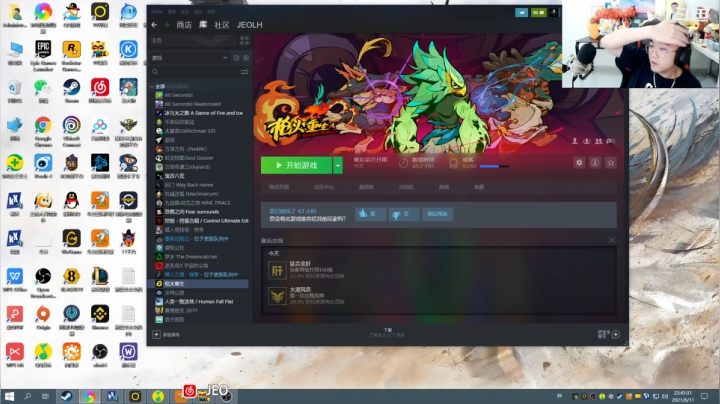Open Ubisoft Connect desktop icon
This screenshot has width=720, height=404.
72,131
